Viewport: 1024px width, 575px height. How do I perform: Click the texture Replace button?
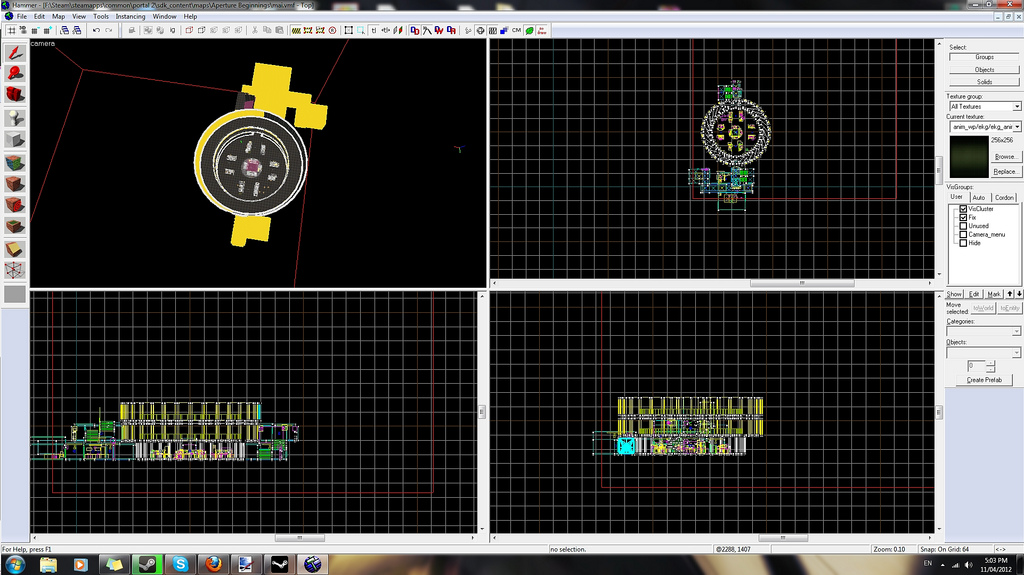coord(1004,172)
